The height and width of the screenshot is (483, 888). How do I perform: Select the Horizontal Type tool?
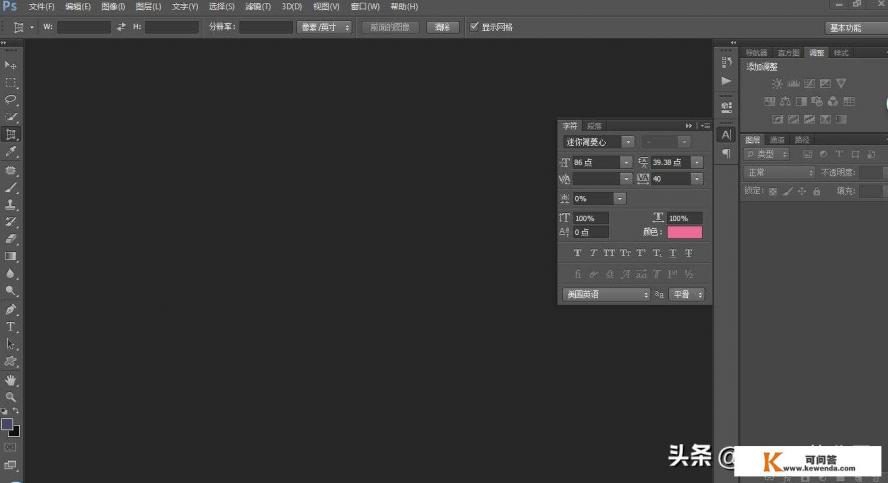point(10,327)
